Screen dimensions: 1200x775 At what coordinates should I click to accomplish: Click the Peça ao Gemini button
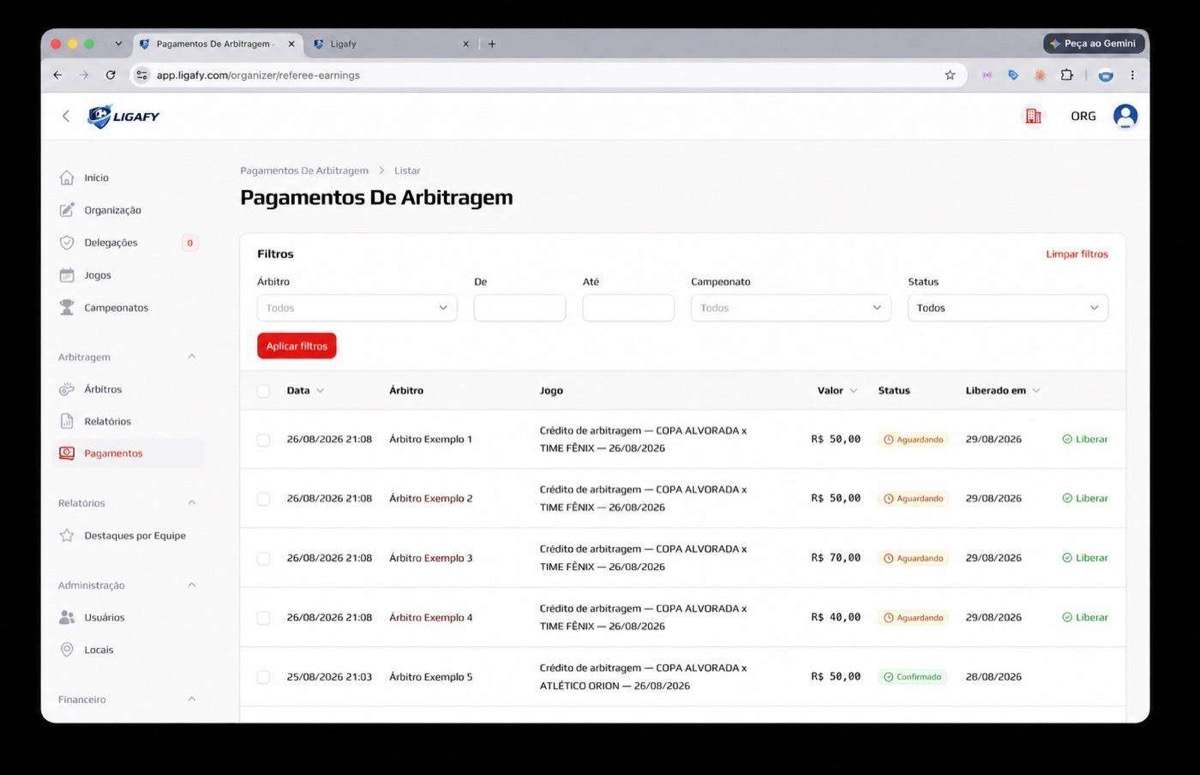[1094, 44]
